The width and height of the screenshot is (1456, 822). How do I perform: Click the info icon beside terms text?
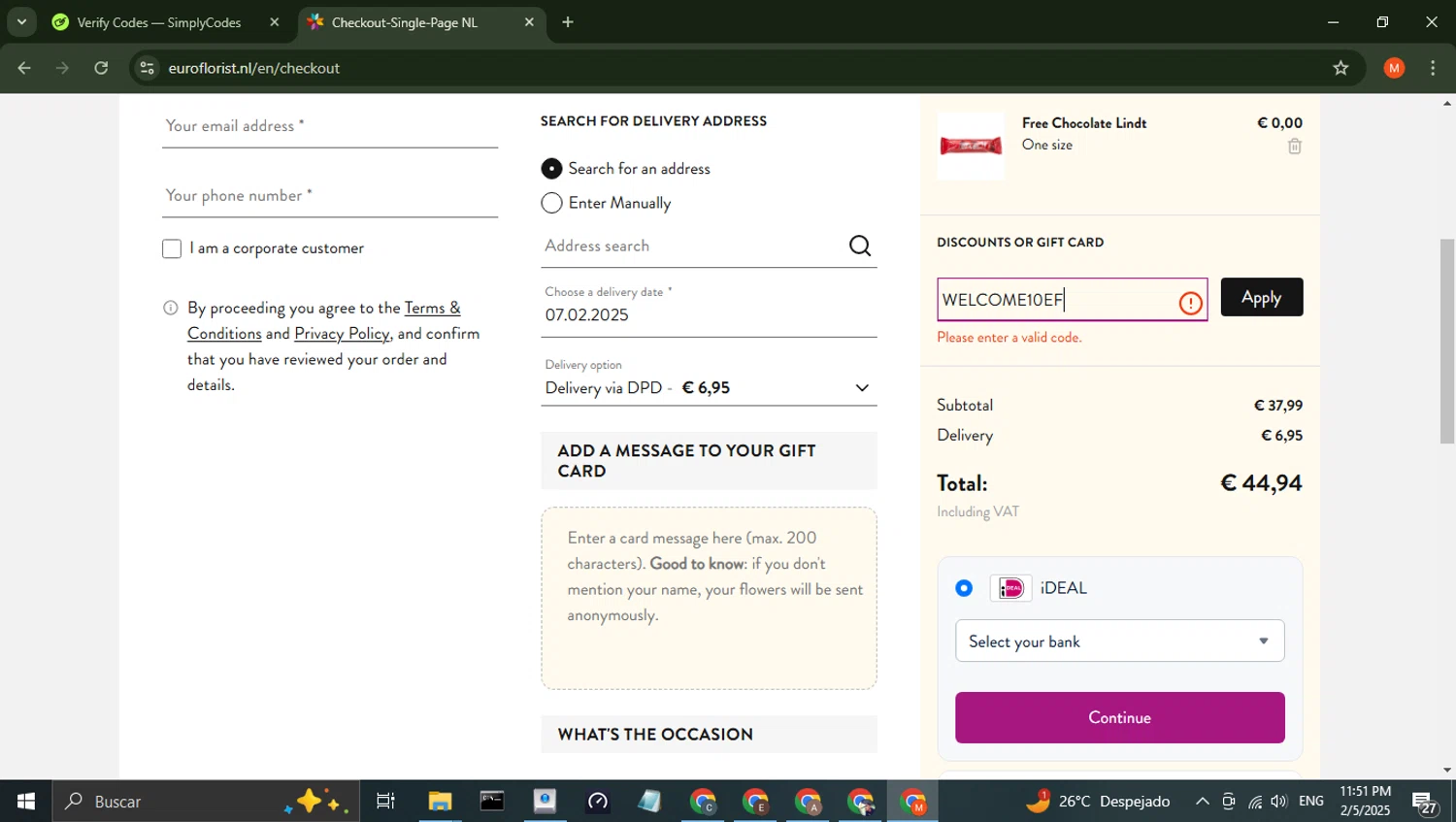[171, 308]
